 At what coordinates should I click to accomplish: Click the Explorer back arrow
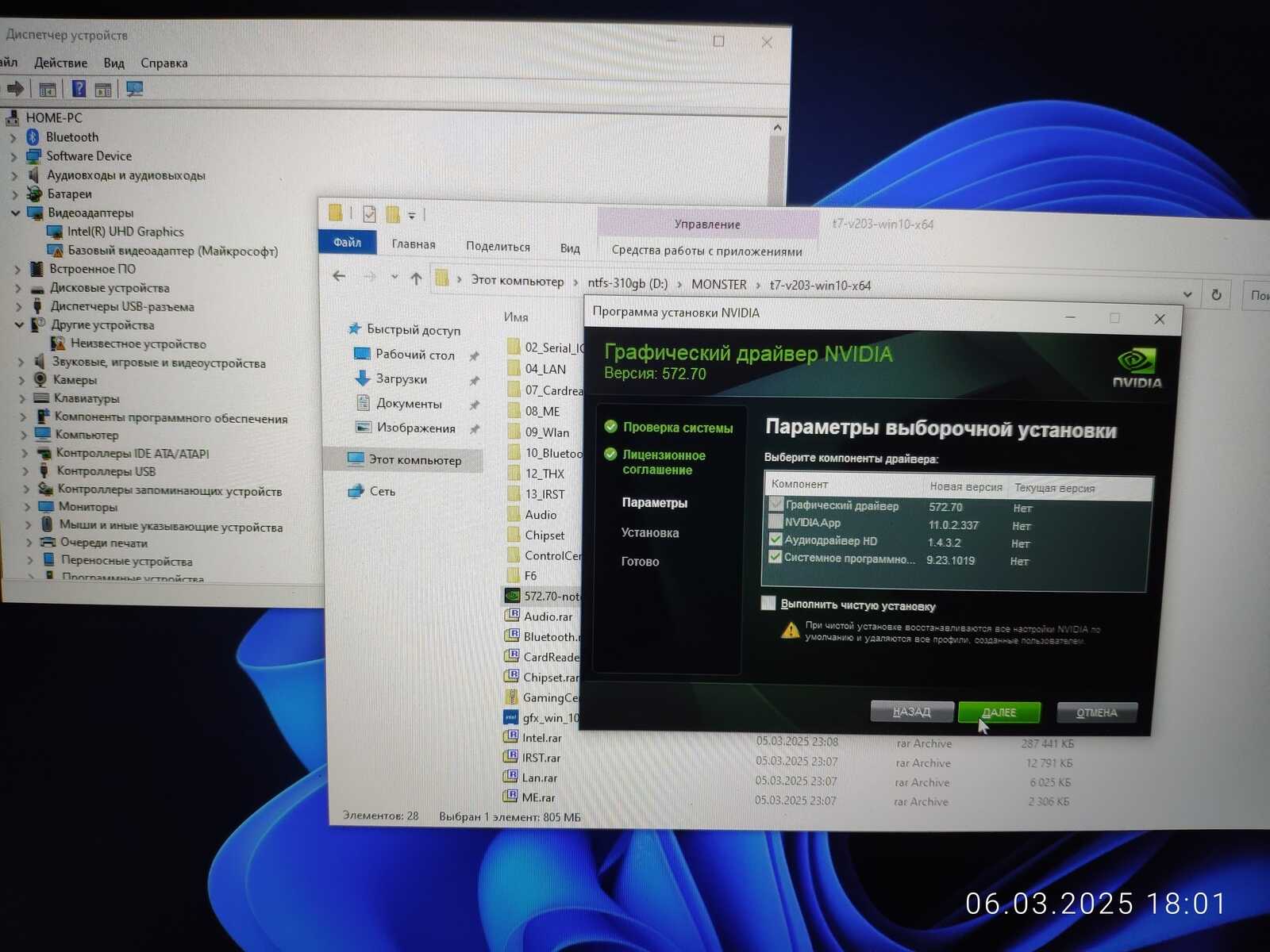coord(340,276)
